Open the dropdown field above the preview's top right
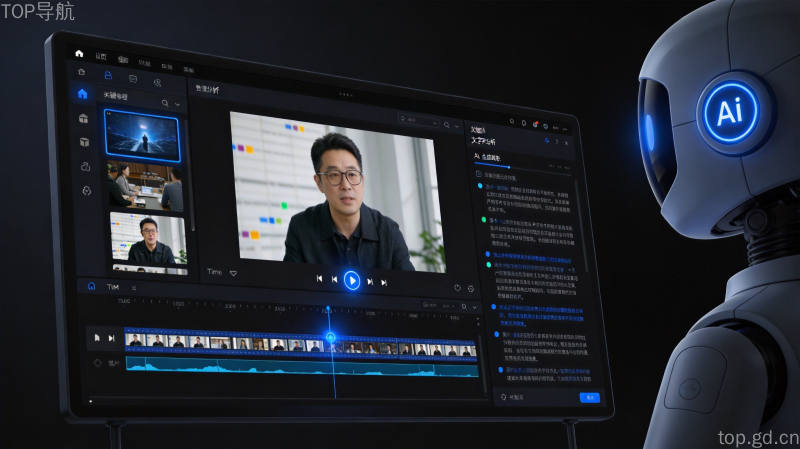 419,121
